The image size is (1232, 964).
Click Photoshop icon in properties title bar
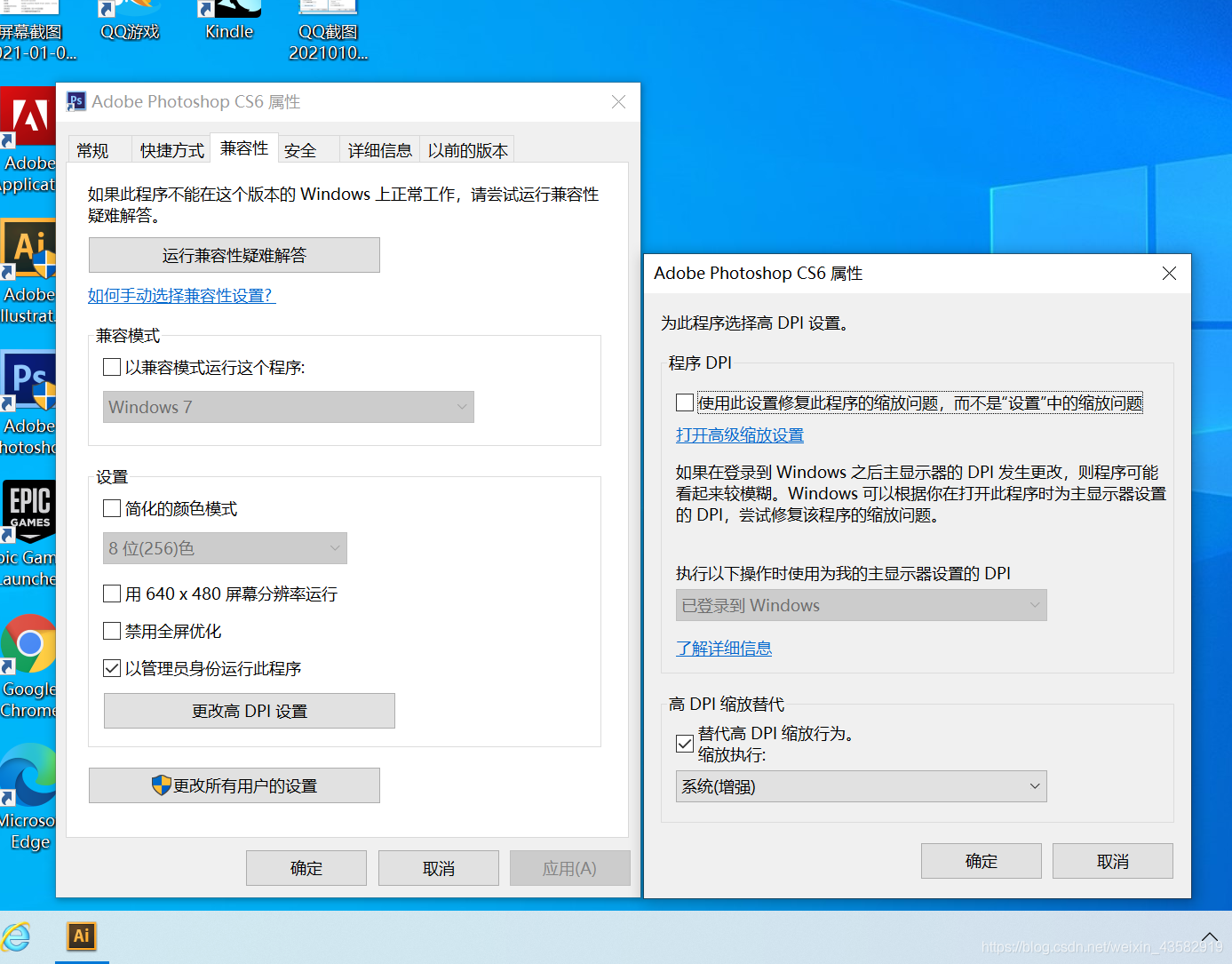[x=76, y=101]
